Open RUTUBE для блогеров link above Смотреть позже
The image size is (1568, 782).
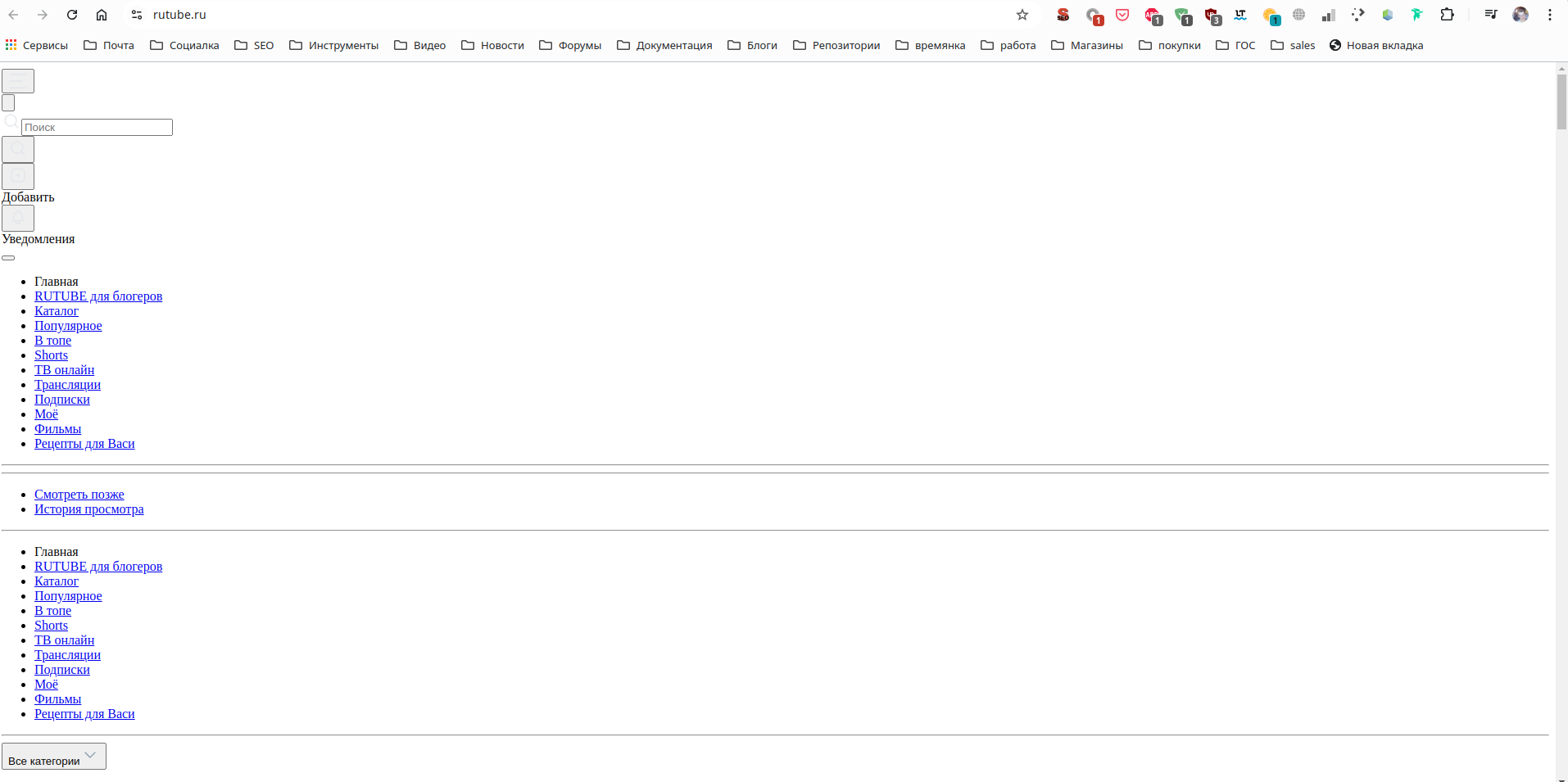point(98,296)
